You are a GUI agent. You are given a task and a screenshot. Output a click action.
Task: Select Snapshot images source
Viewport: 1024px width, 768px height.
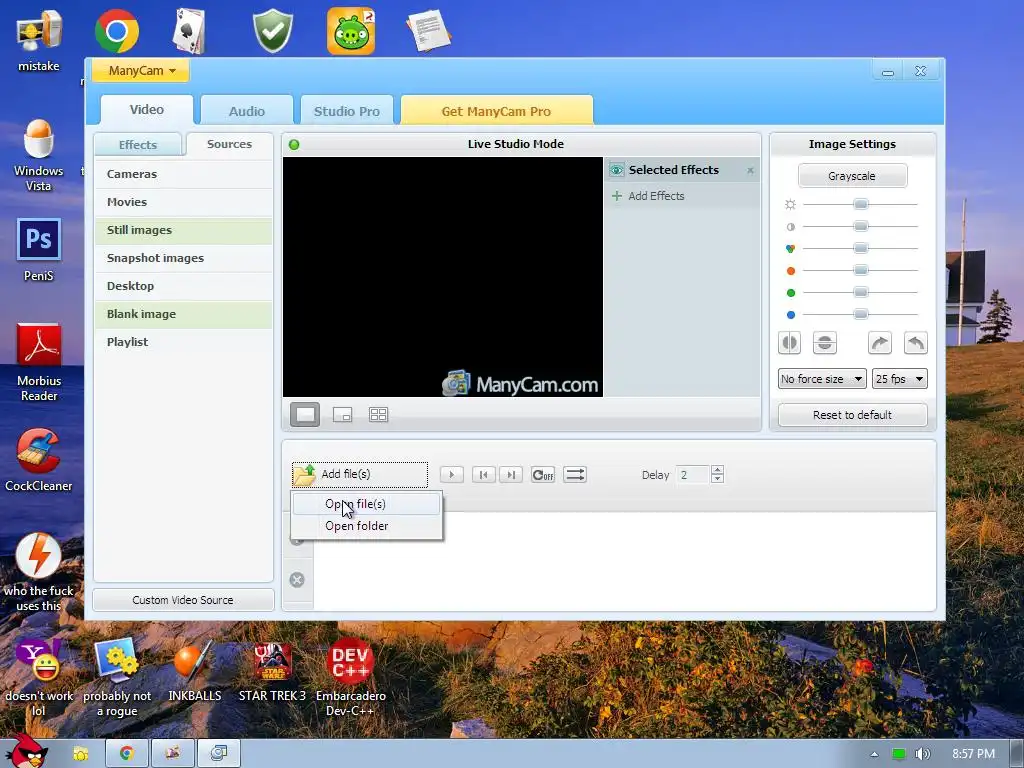coord(184,258)
